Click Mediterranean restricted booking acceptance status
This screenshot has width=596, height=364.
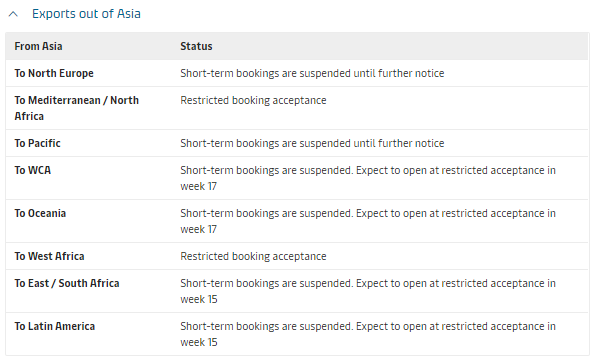253,100
